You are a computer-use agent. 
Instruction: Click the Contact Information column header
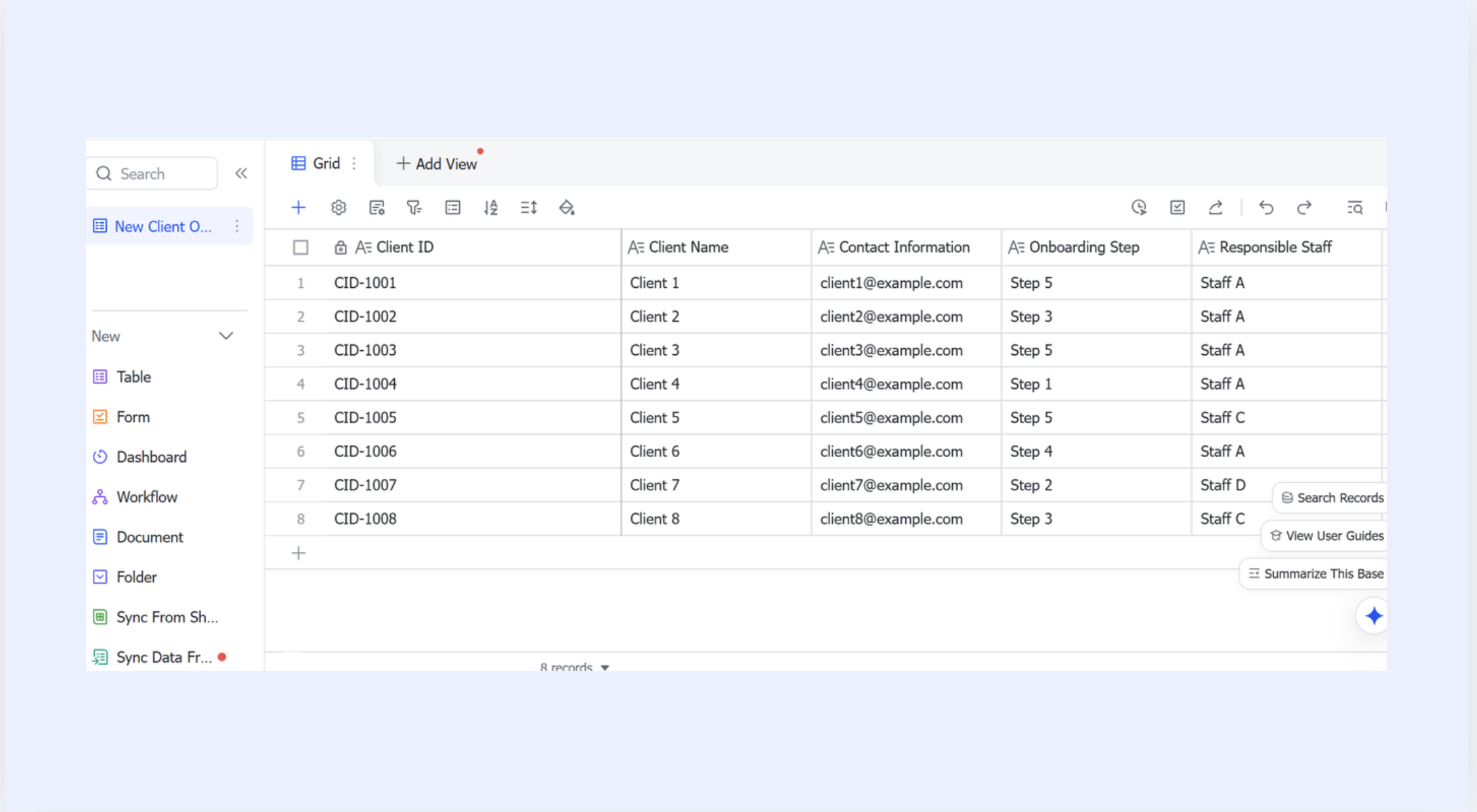coord(906,247)
